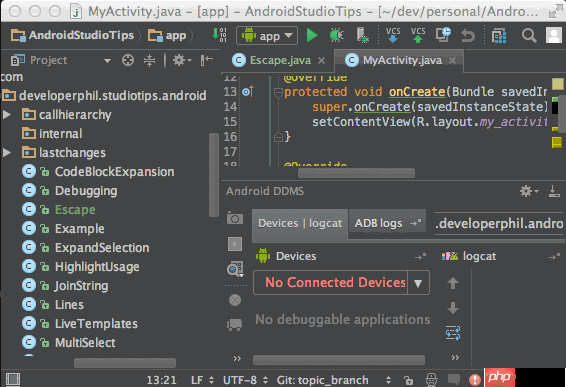
Task: Click the Make Project binary arrow icon
Action: [219, 35]
